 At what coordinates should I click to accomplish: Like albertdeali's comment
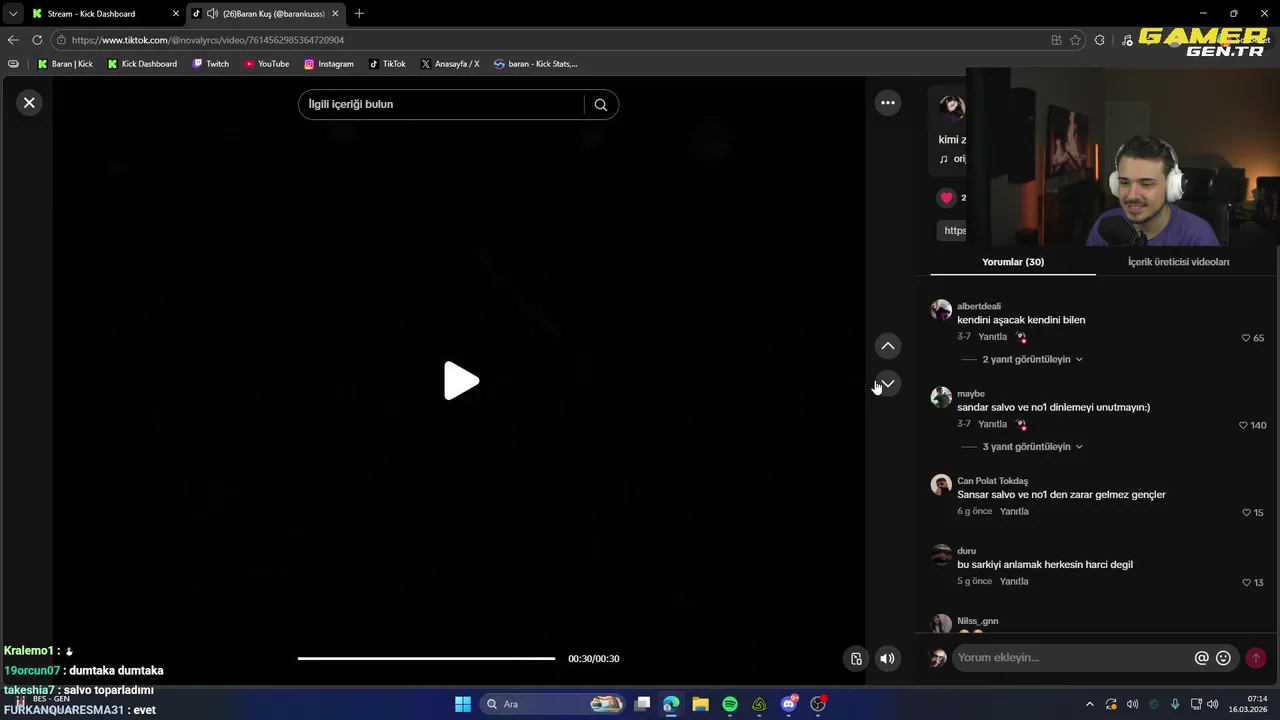click(x=1246, y=338)
